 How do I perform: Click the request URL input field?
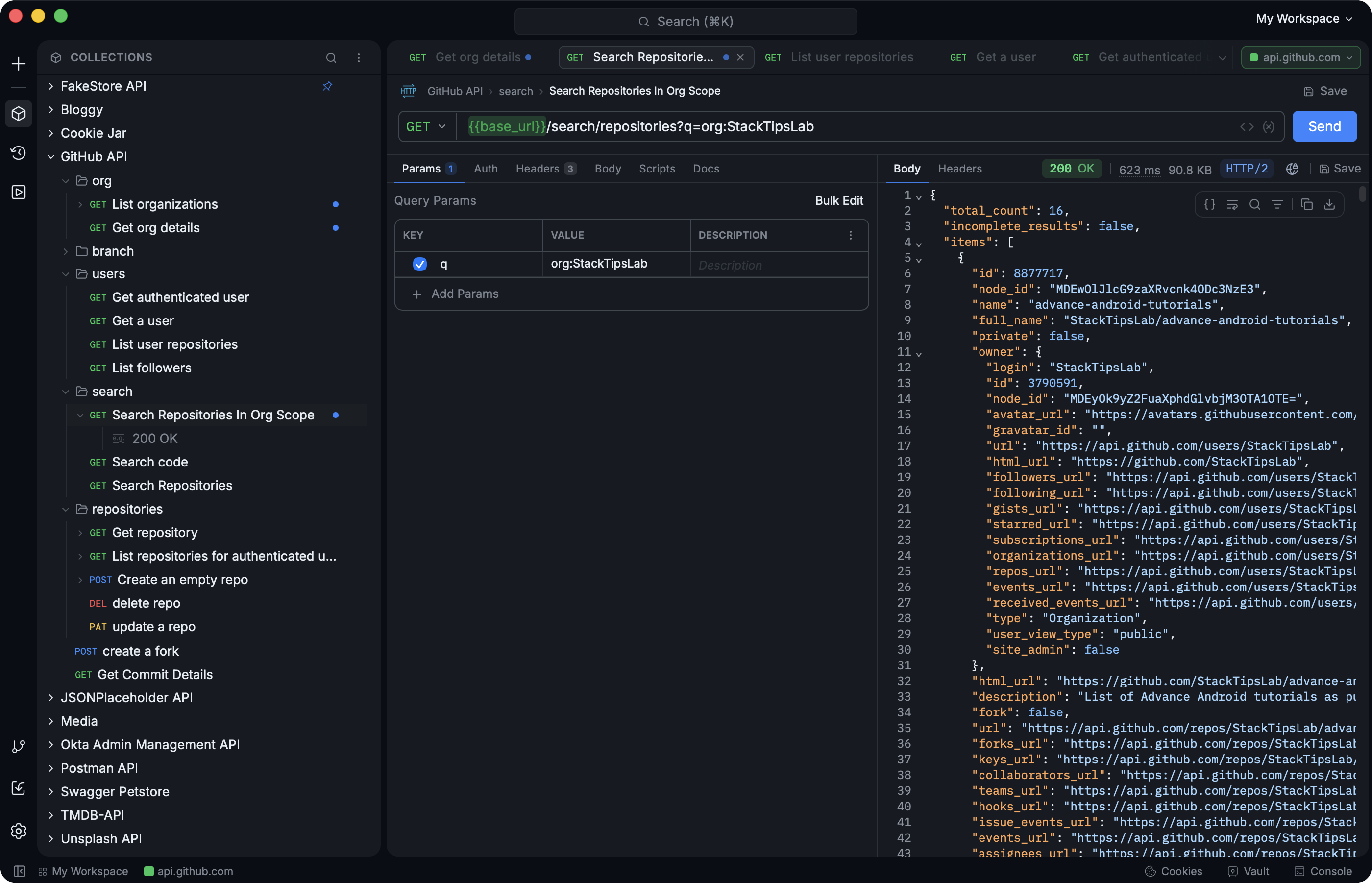coord(849,127)
